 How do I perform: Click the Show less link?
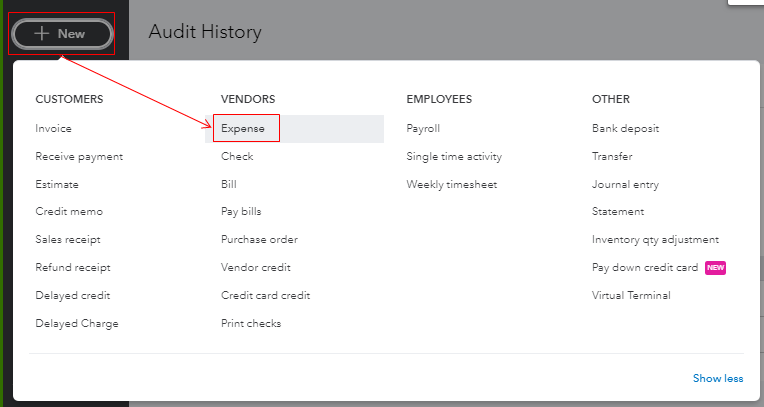(718, 379)
